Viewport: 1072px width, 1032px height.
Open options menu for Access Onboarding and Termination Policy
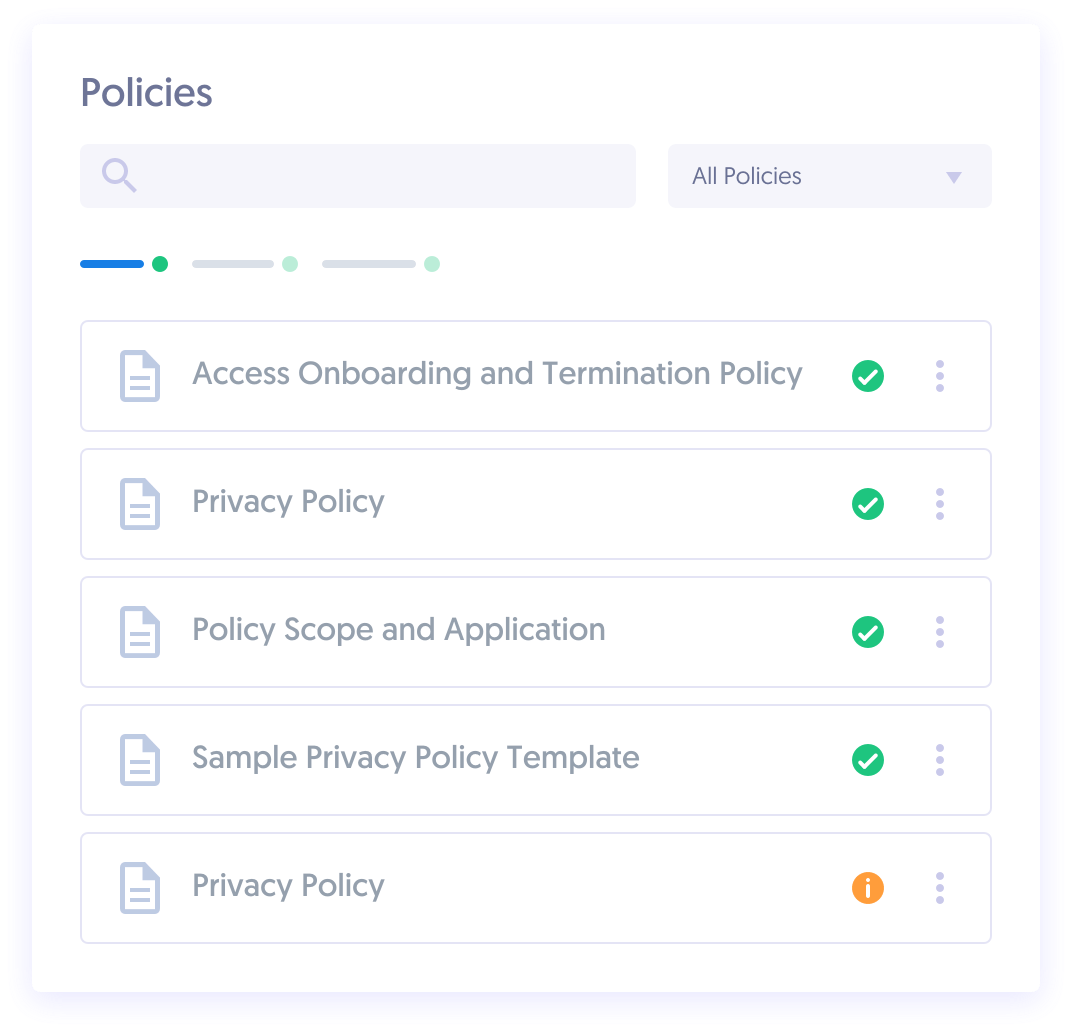(939, 376)
